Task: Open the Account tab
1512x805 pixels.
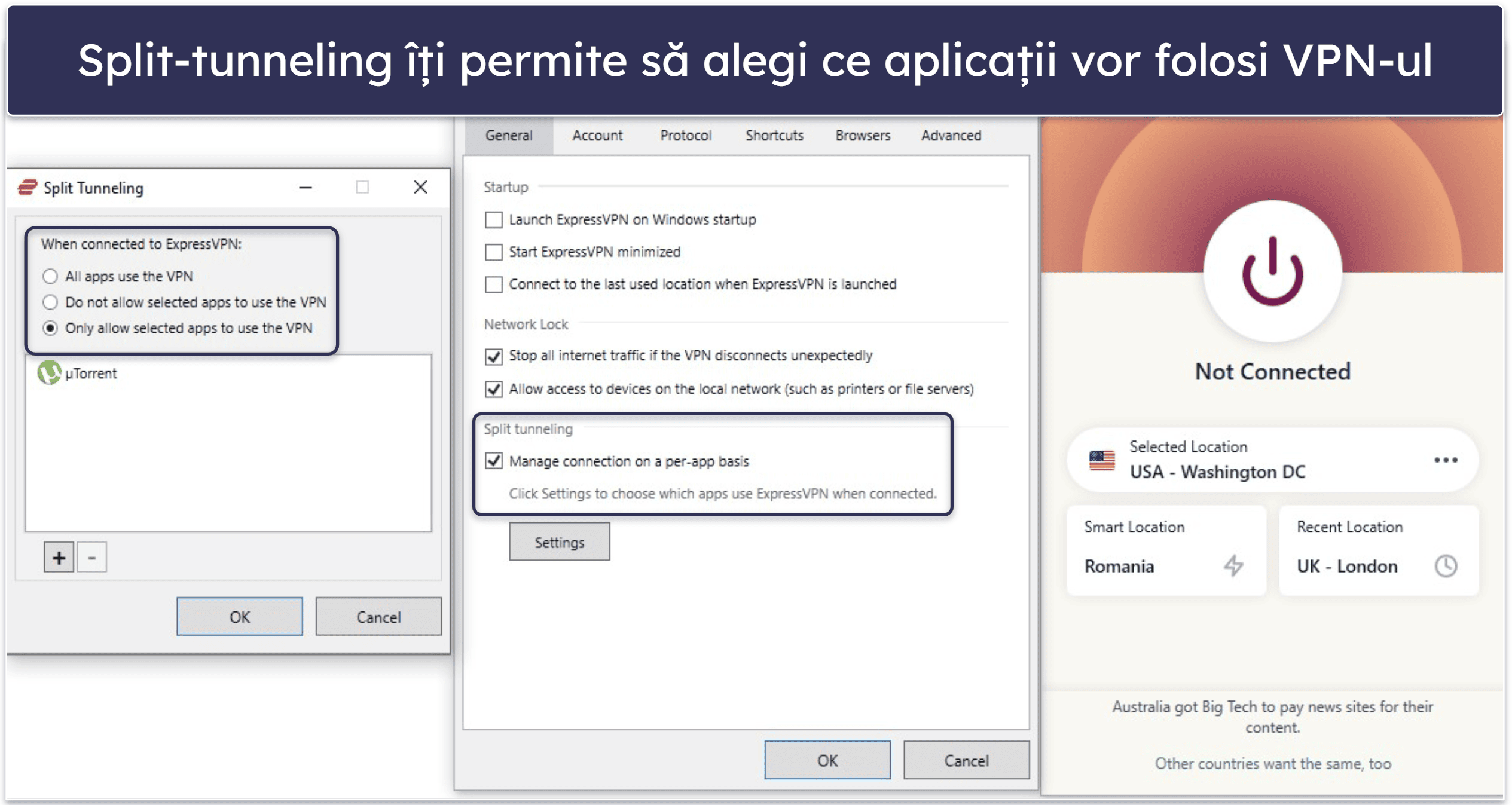Action: click(597, 136)
